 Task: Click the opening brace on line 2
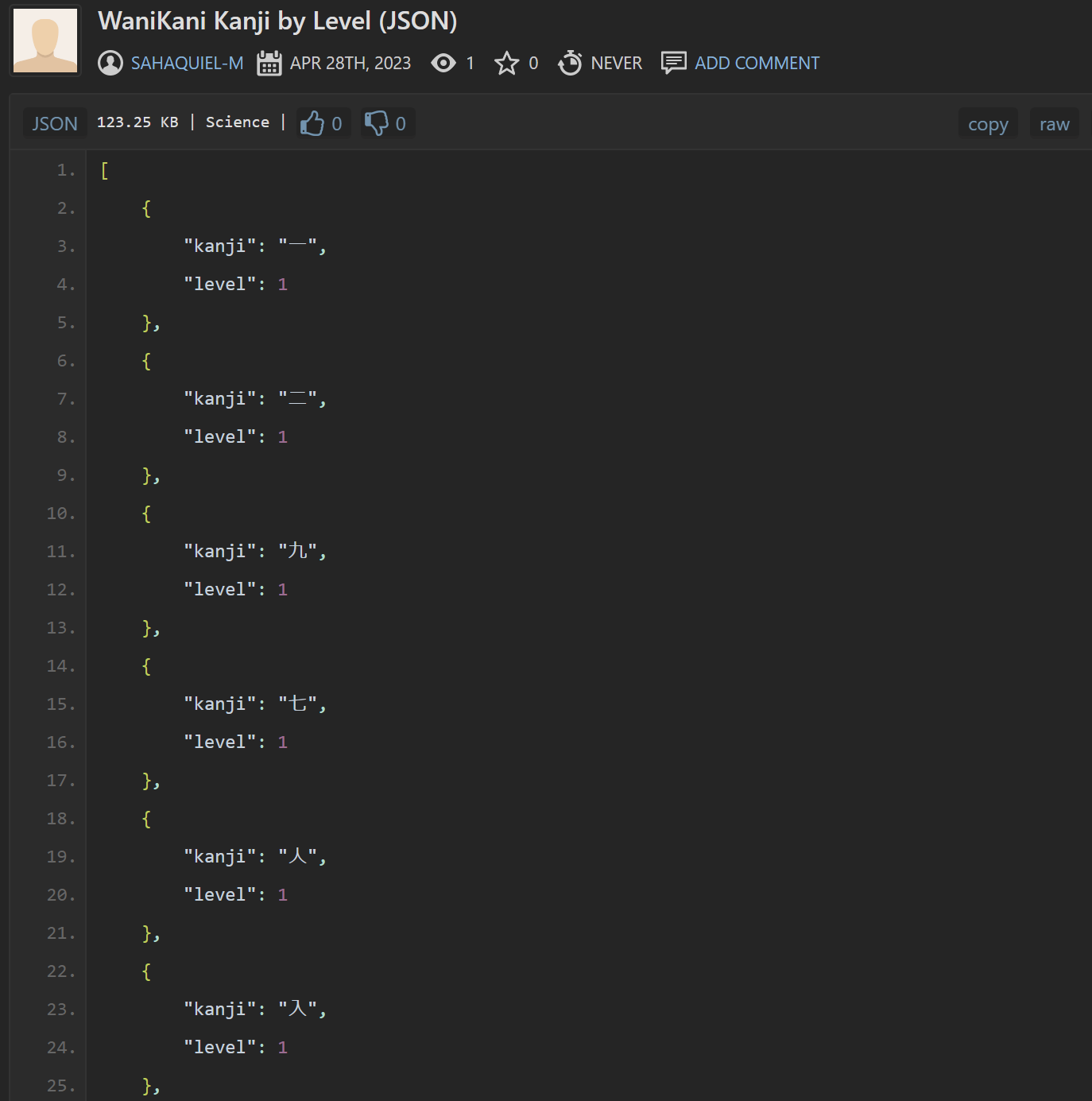point(146,208)
